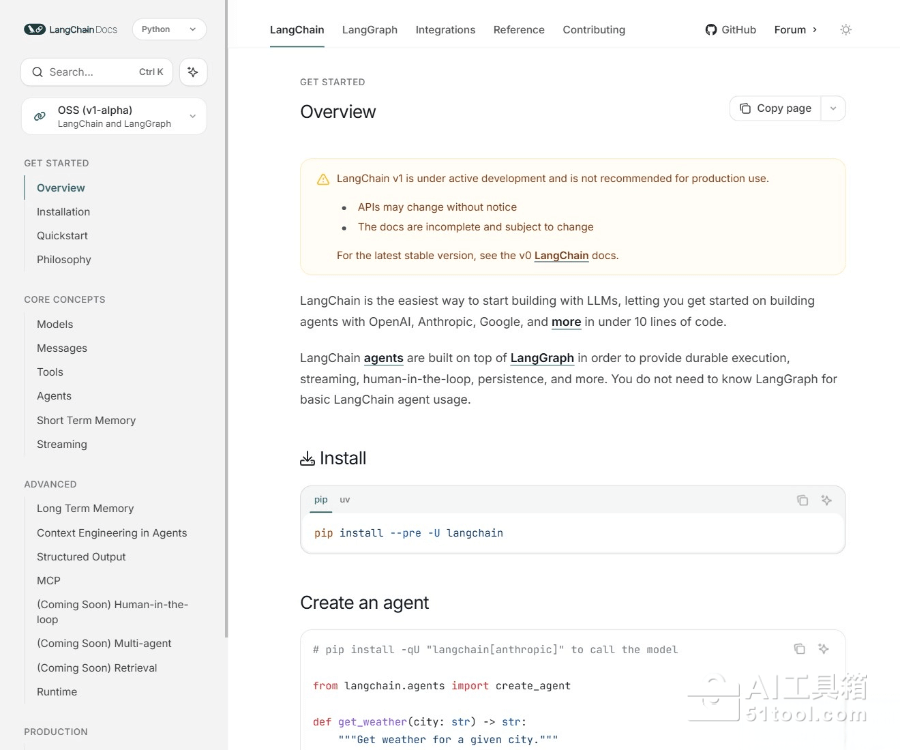Copy the create agent code block

pyautogui.click(x=799, y=649)
